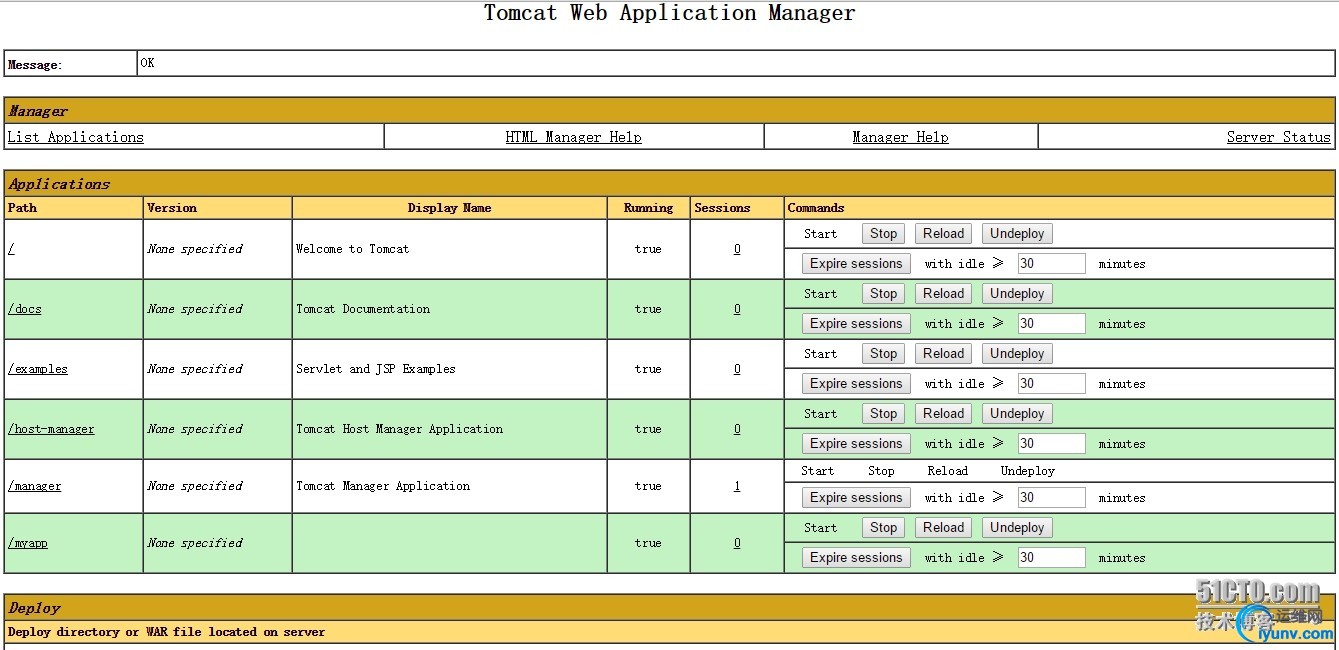Undeploy the /host-manager application

pos(1017,414)
